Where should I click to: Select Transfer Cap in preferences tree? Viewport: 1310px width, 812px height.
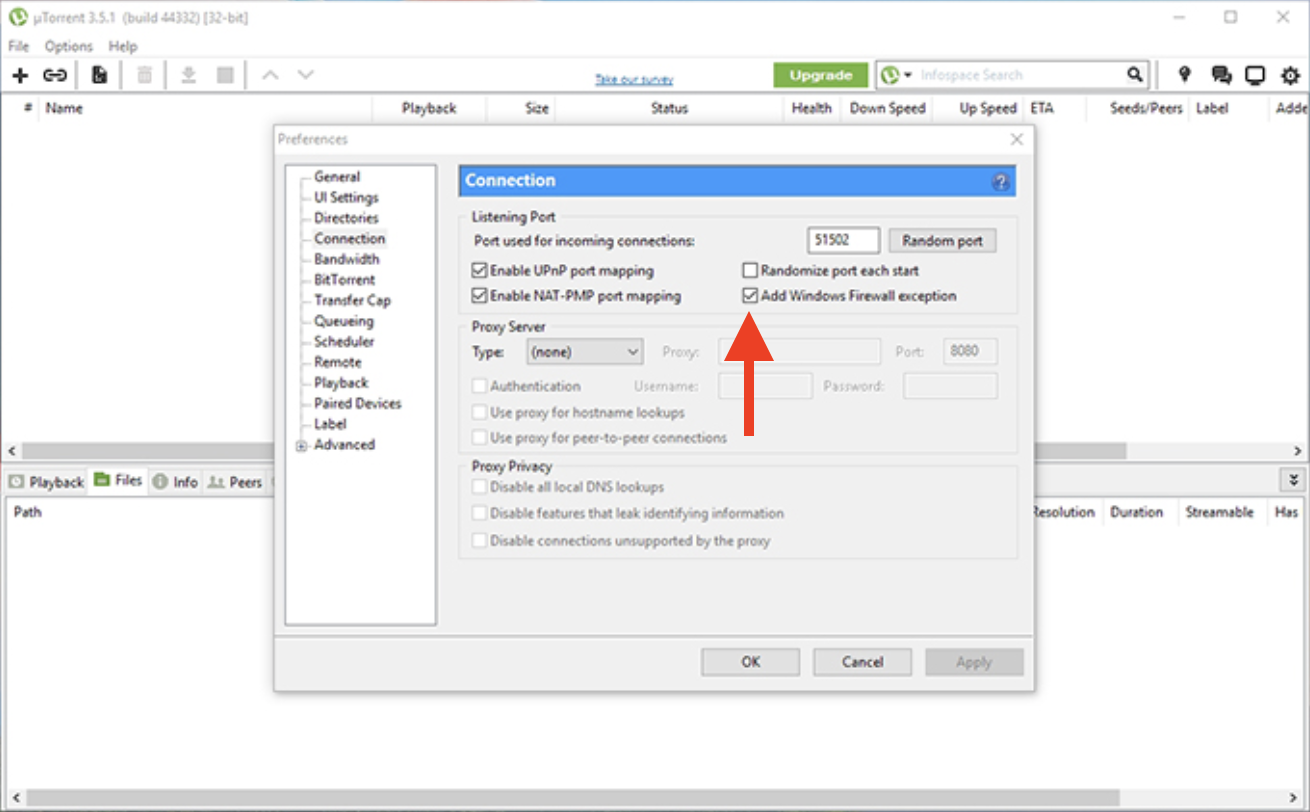click(352, 300)
